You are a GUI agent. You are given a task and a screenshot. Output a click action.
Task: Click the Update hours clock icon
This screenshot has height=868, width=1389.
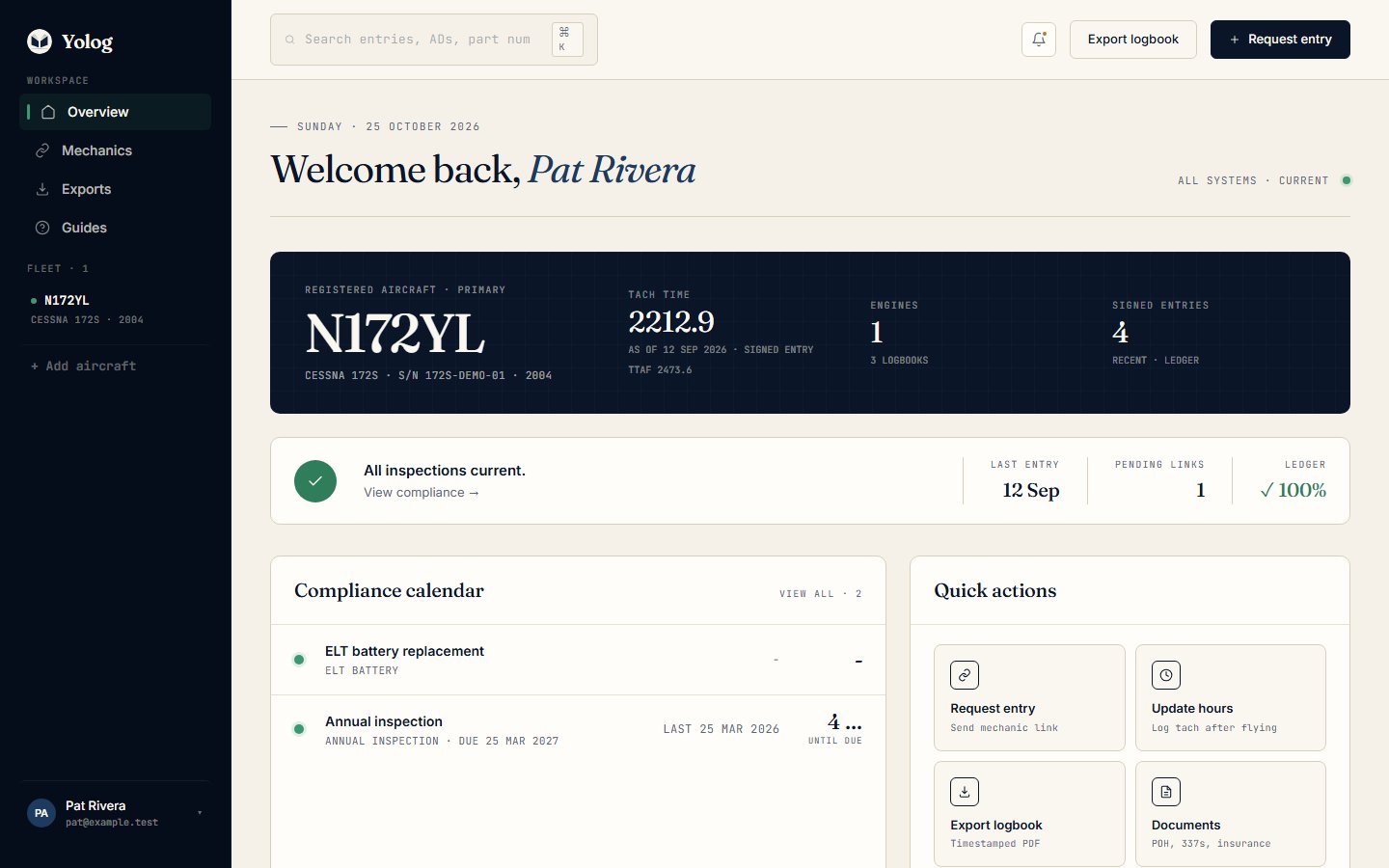(x=1166, y=675)
